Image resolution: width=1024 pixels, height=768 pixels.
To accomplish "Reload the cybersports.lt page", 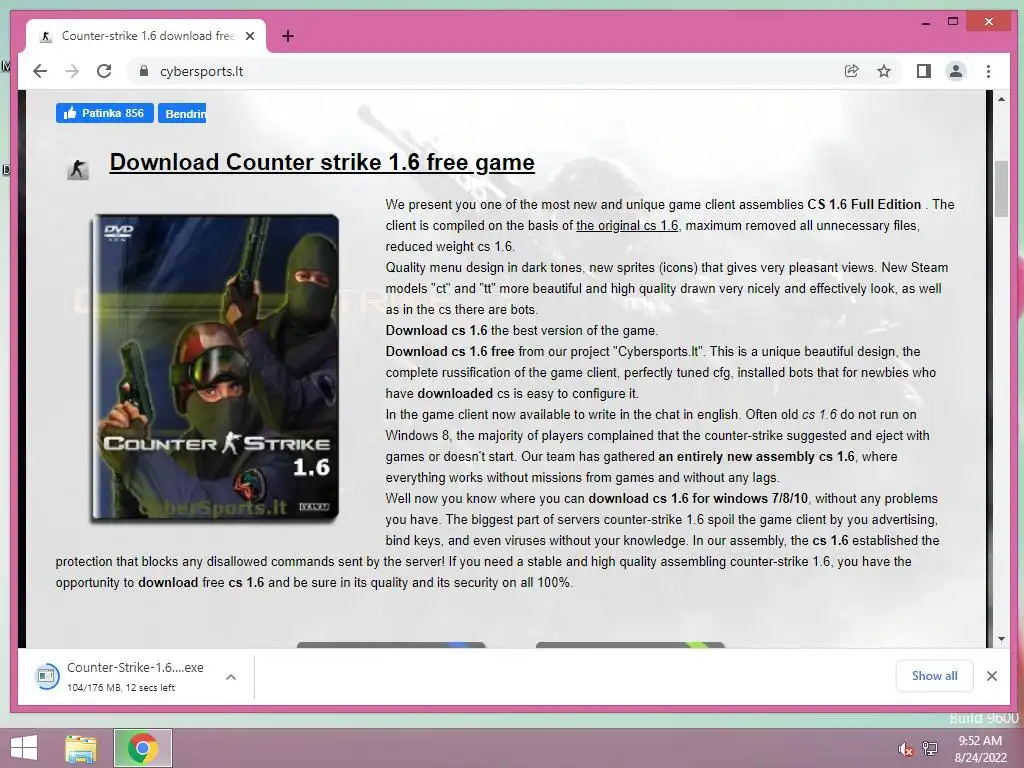I will pyautogui.click(x=104, y=71).
